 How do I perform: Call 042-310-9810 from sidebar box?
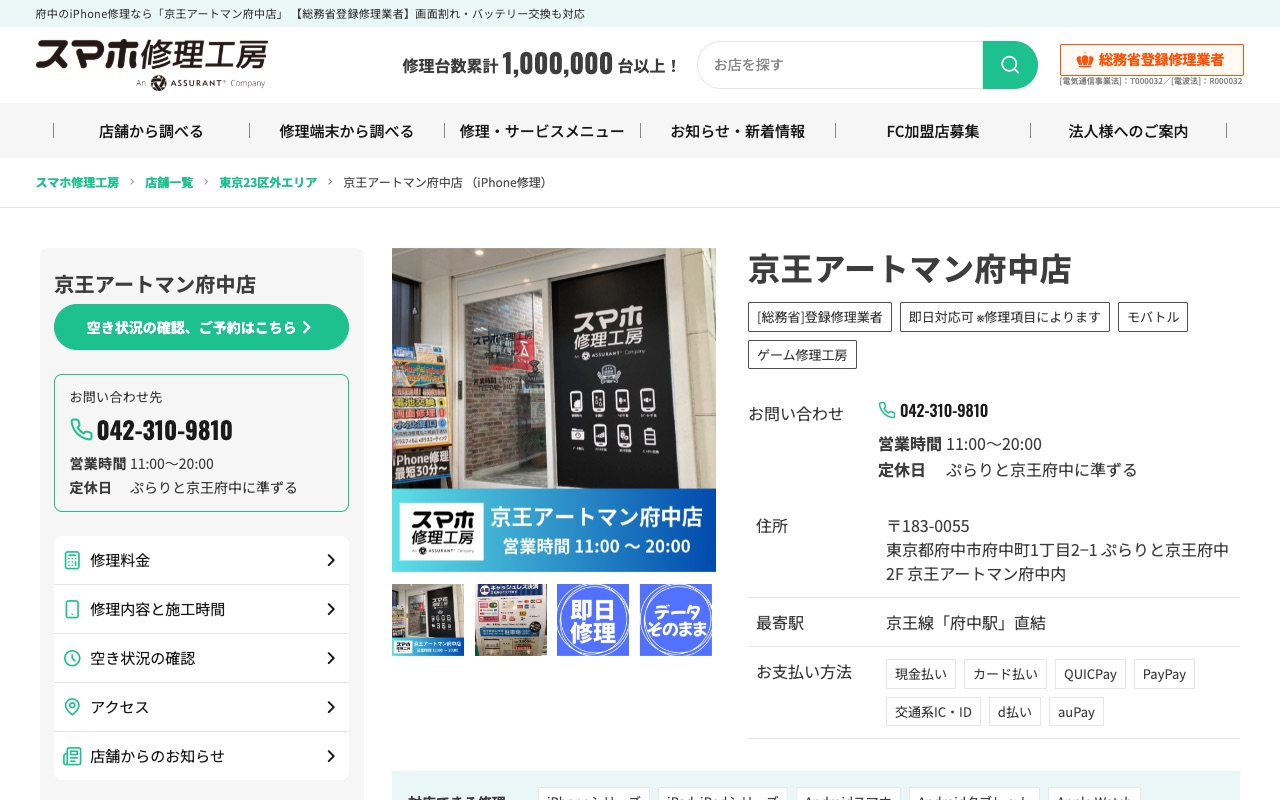164,430
